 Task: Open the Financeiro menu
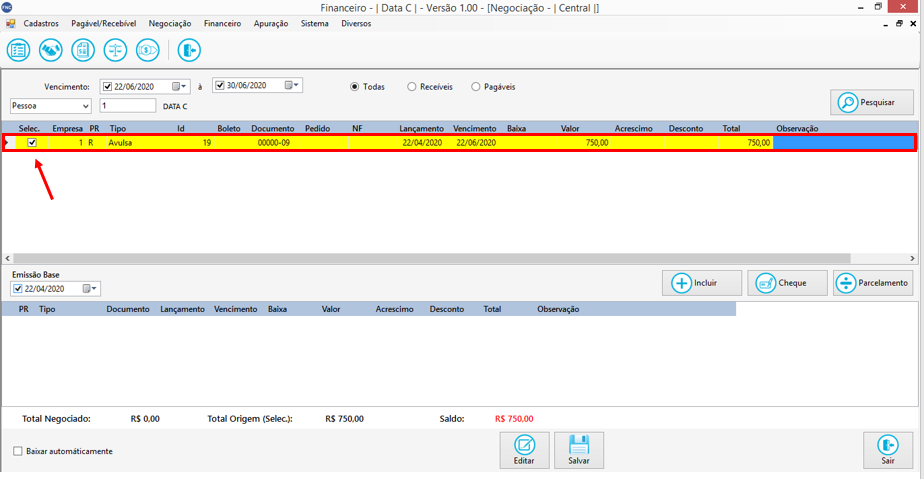[222, 23]
